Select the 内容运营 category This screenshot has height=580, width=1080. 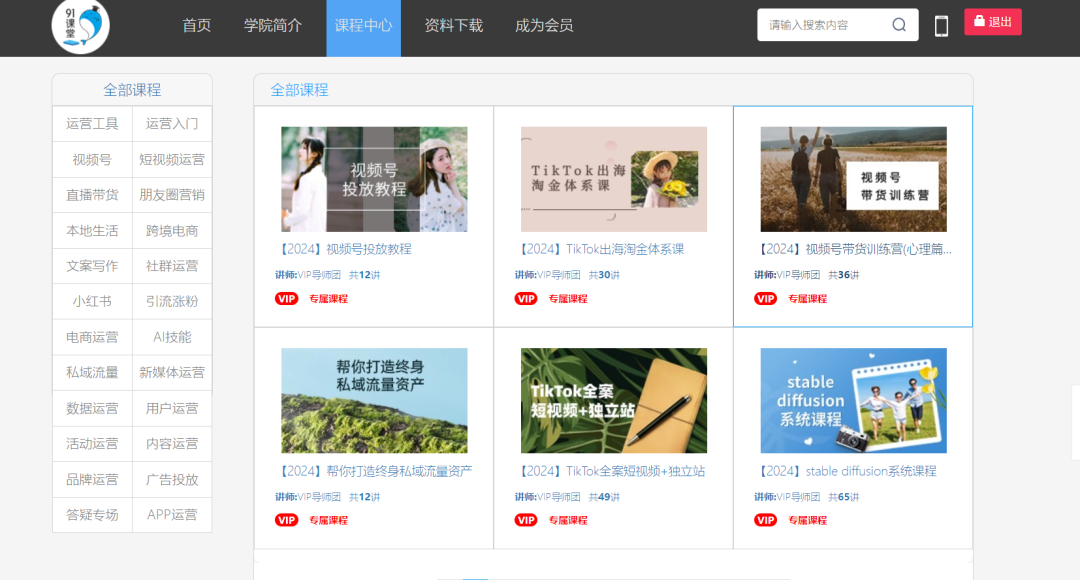172,444
